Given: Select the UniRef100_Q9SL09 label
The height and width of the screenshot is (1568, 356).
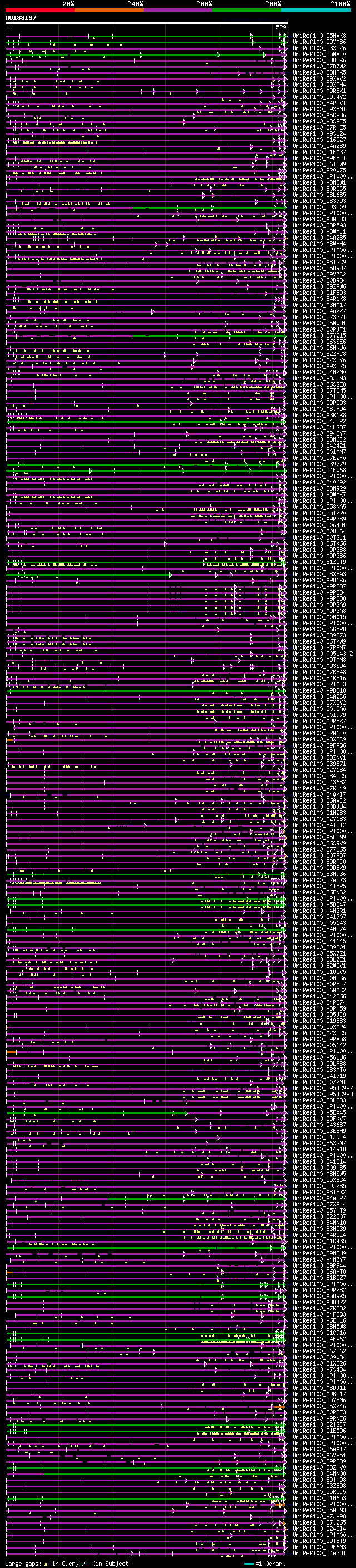Looking at the screenshot, I should [319, 207].
